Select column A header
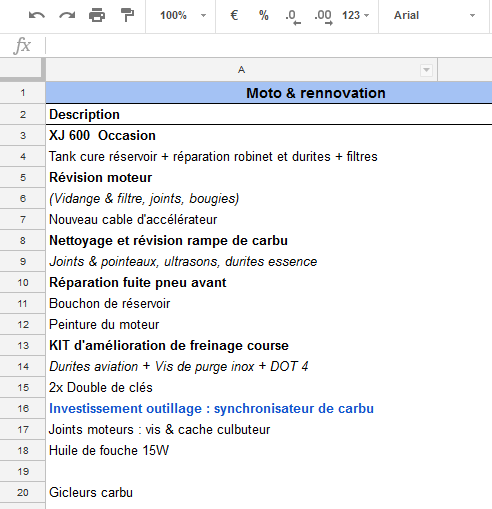This screenshot has width=492, height=509. 241,70
